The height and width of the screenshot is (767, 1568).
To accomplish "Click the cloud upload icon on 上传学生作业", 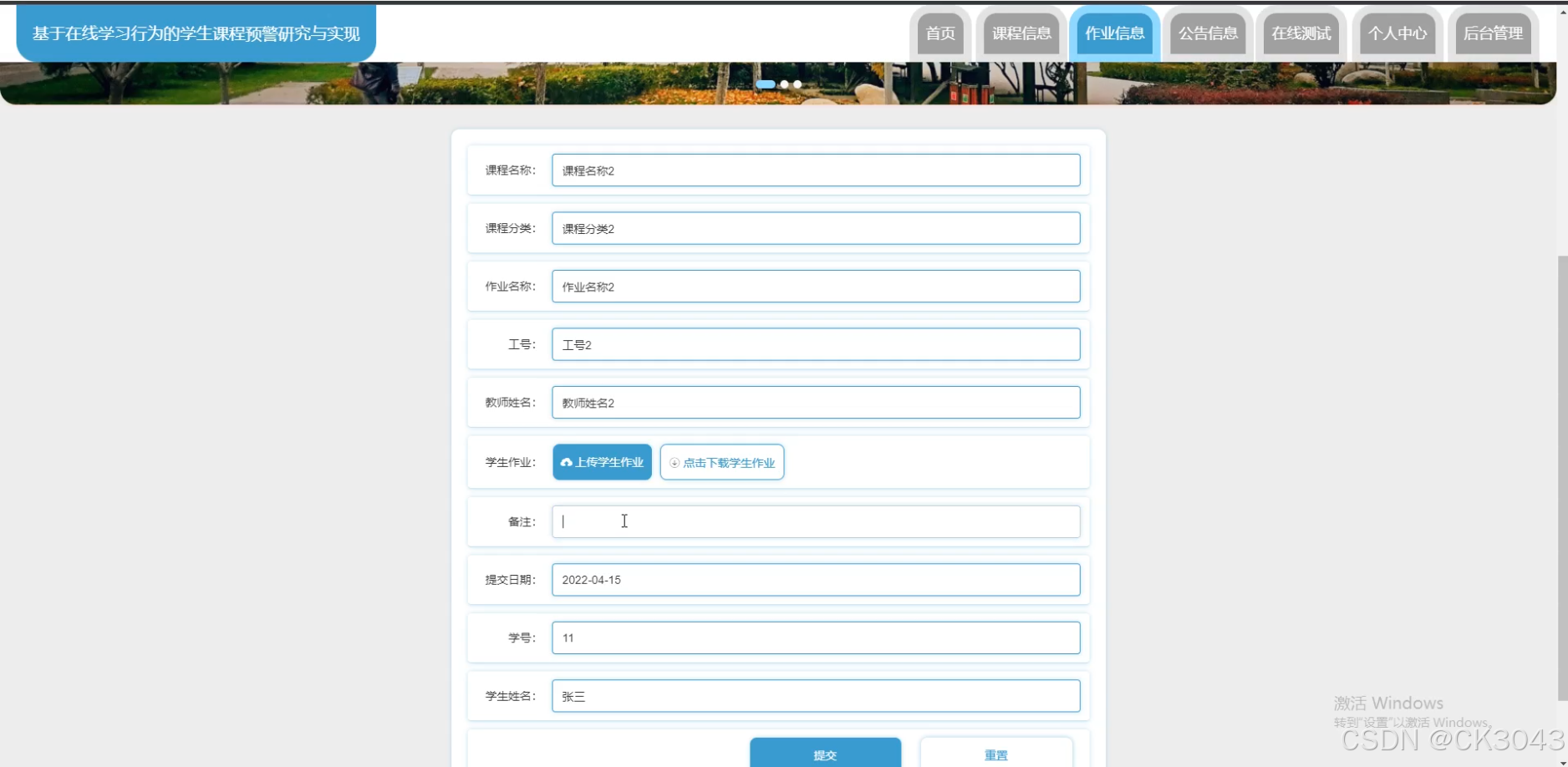I will pos(567,462).
